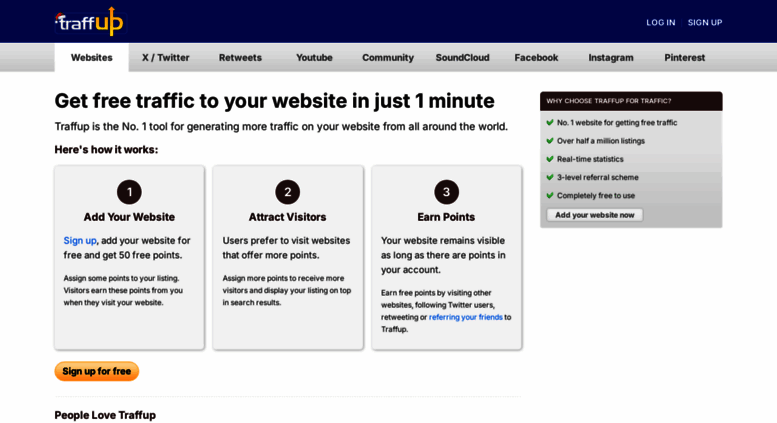This screenshot has width=777, height=423.
Task: Click 'Traffup is the No. 1 tool' subtitle sentence
Action: tap(281, 127)
